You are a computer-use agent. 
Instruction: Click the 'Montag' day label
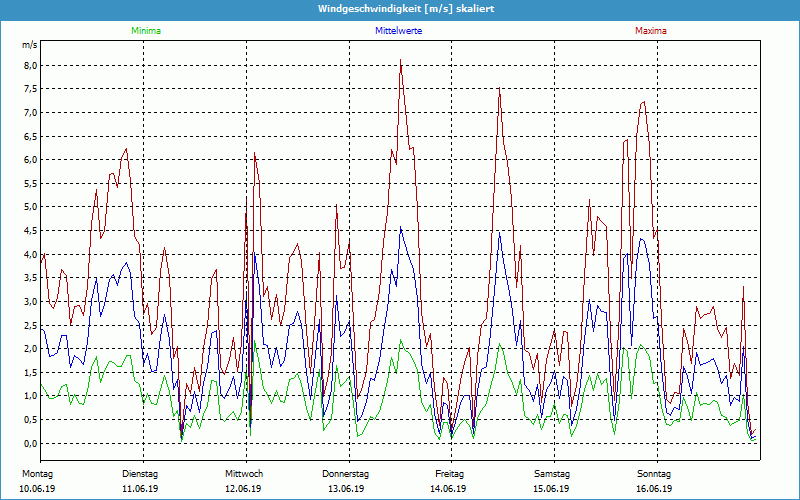[x=37, y=474]
